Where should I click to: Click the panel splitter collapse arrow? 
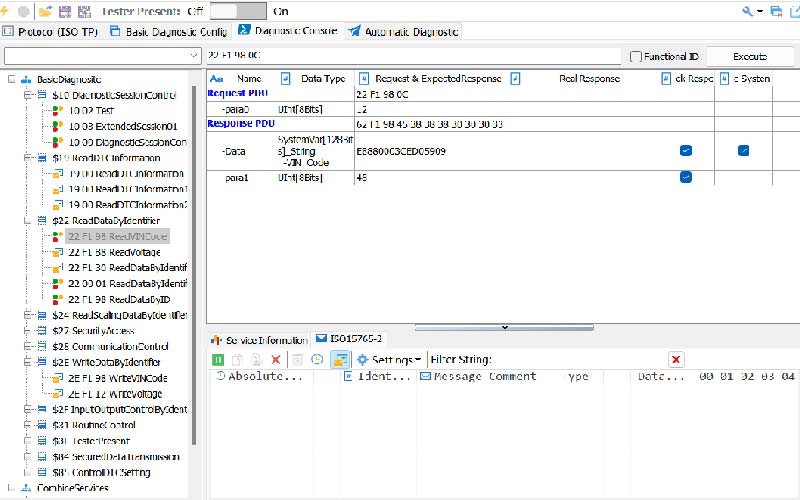pyautogui.click(x=504, y=327)
